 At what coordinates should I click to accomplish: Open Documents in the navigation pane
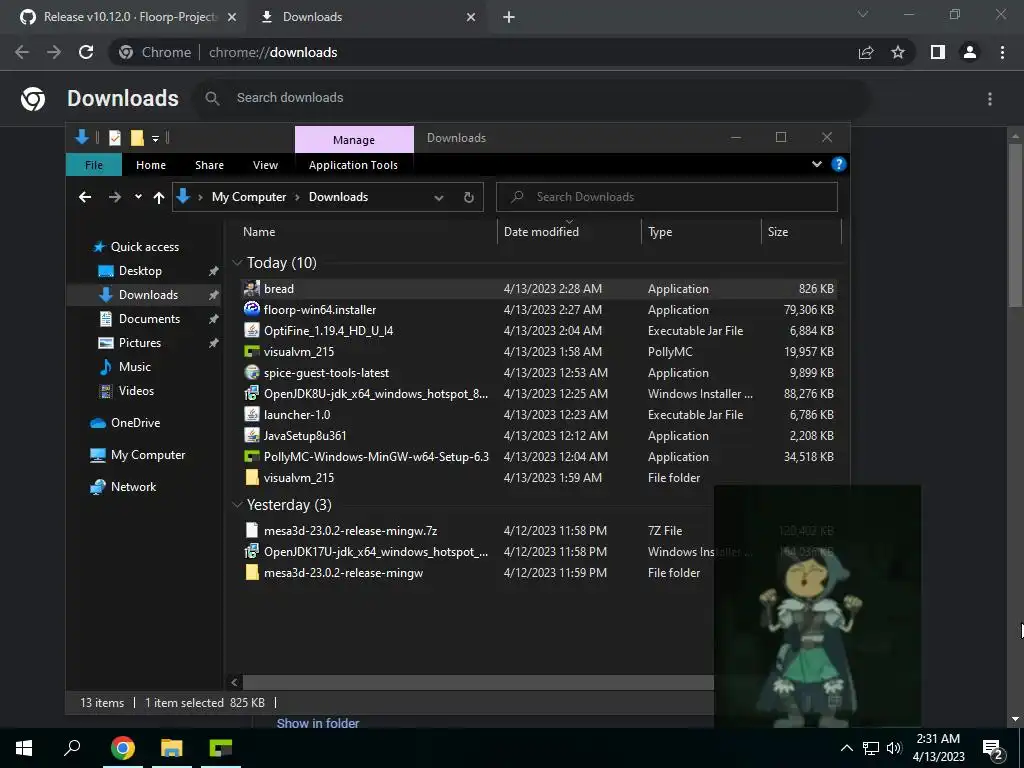(x=149, y=319)
